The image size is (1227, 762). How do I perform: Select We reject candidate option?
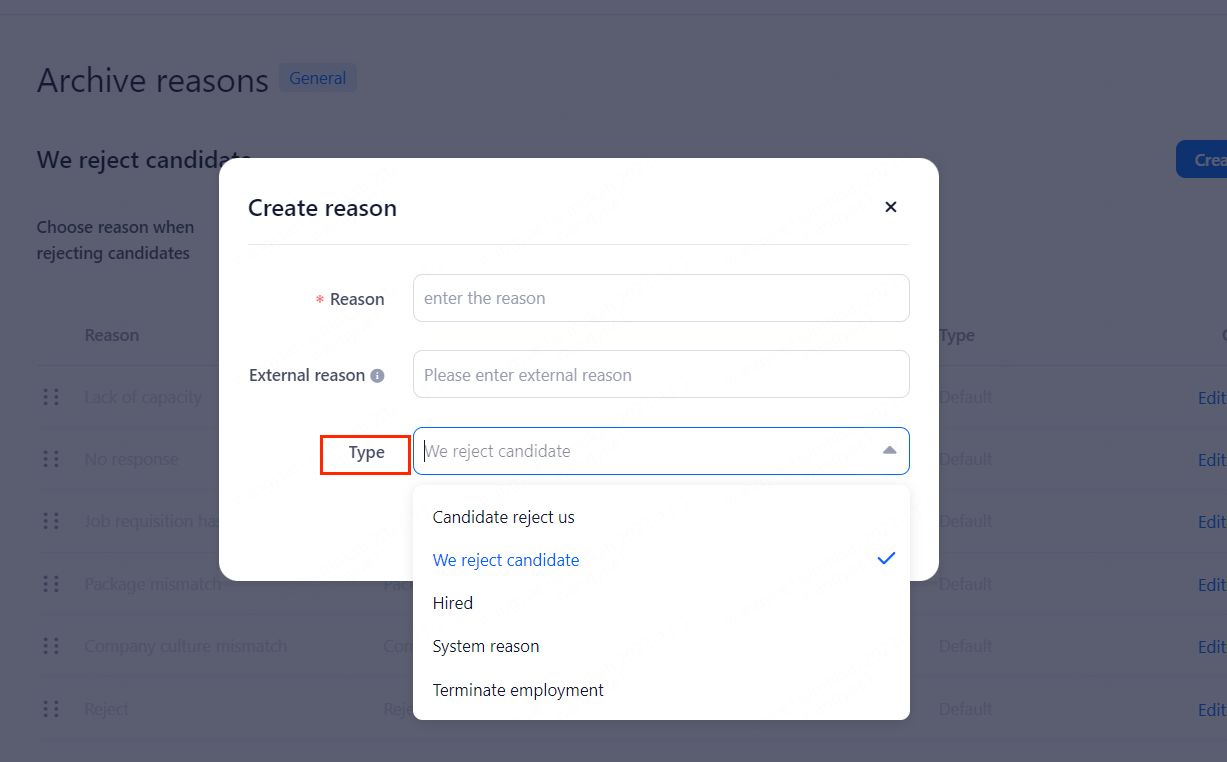pos(506,560)
